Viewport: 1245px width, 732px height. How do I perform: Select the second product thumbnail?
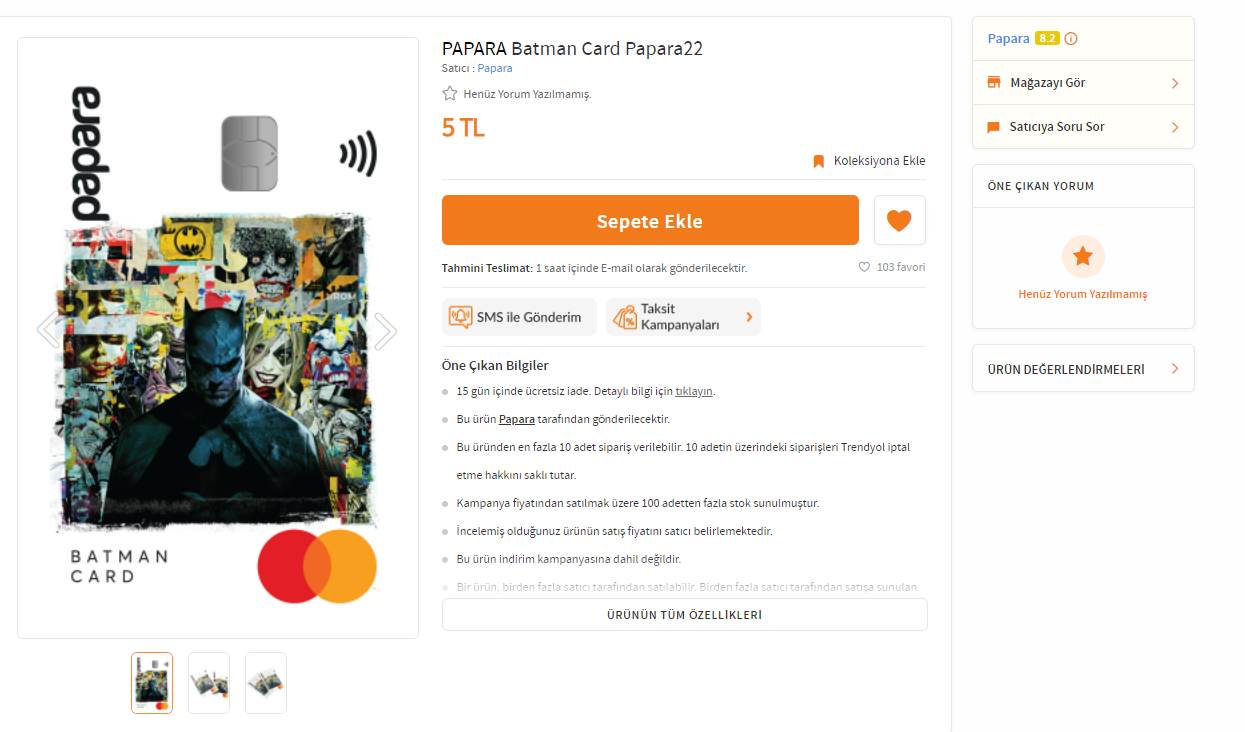(x=209, y=683)
